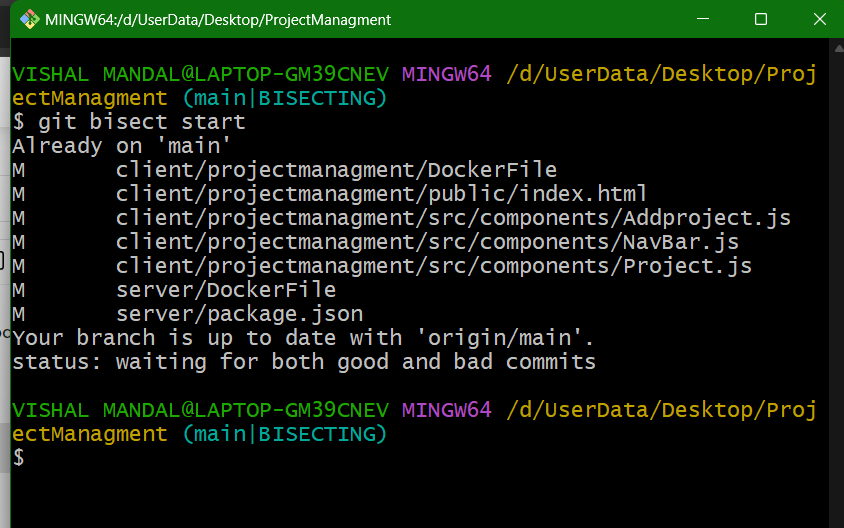Click the terminal's vertical scrollbar
Viewport: 844px width, 528px height.
tap(835, 280)
